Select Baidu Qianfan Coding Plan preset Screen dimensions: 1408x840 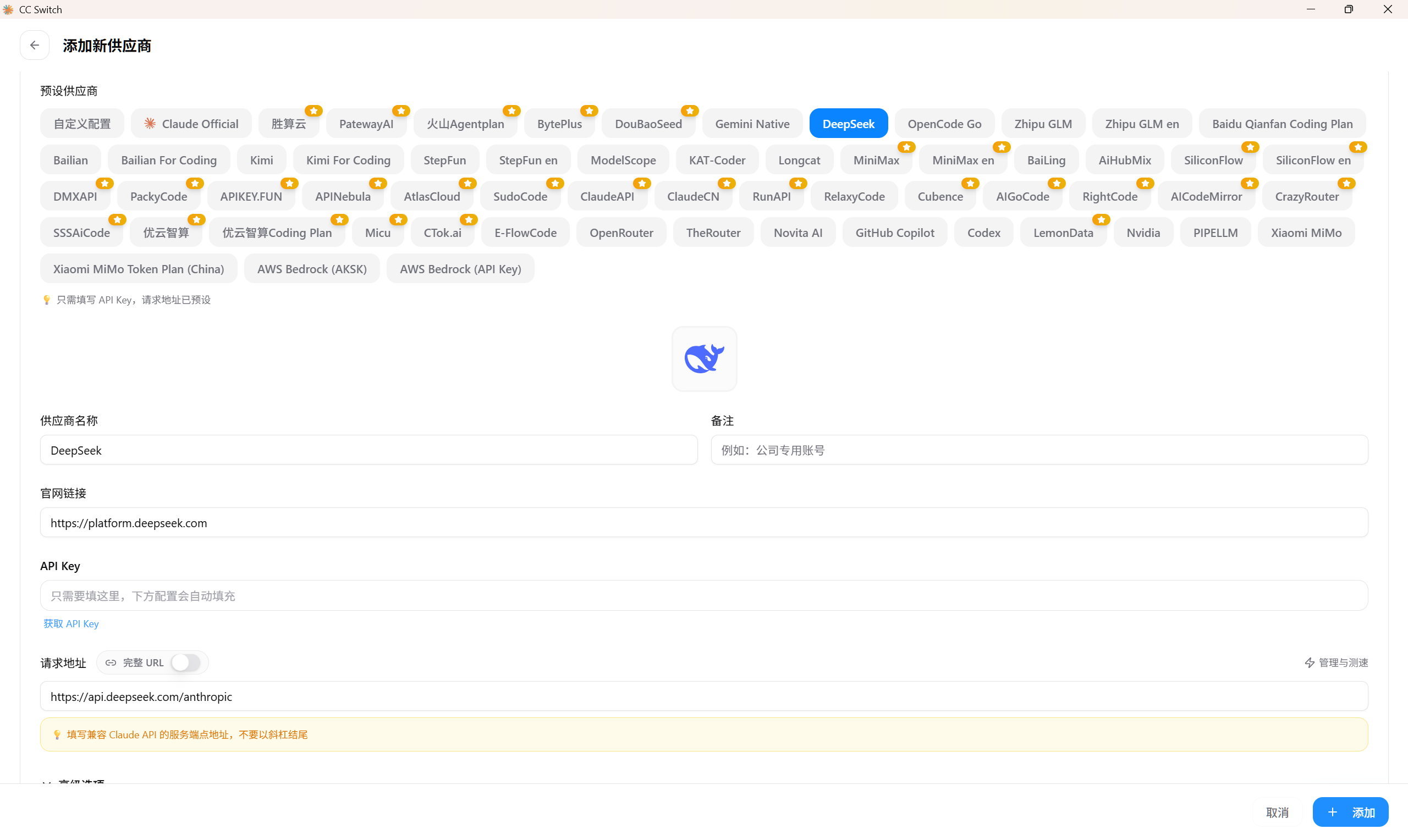[1282, 123]
